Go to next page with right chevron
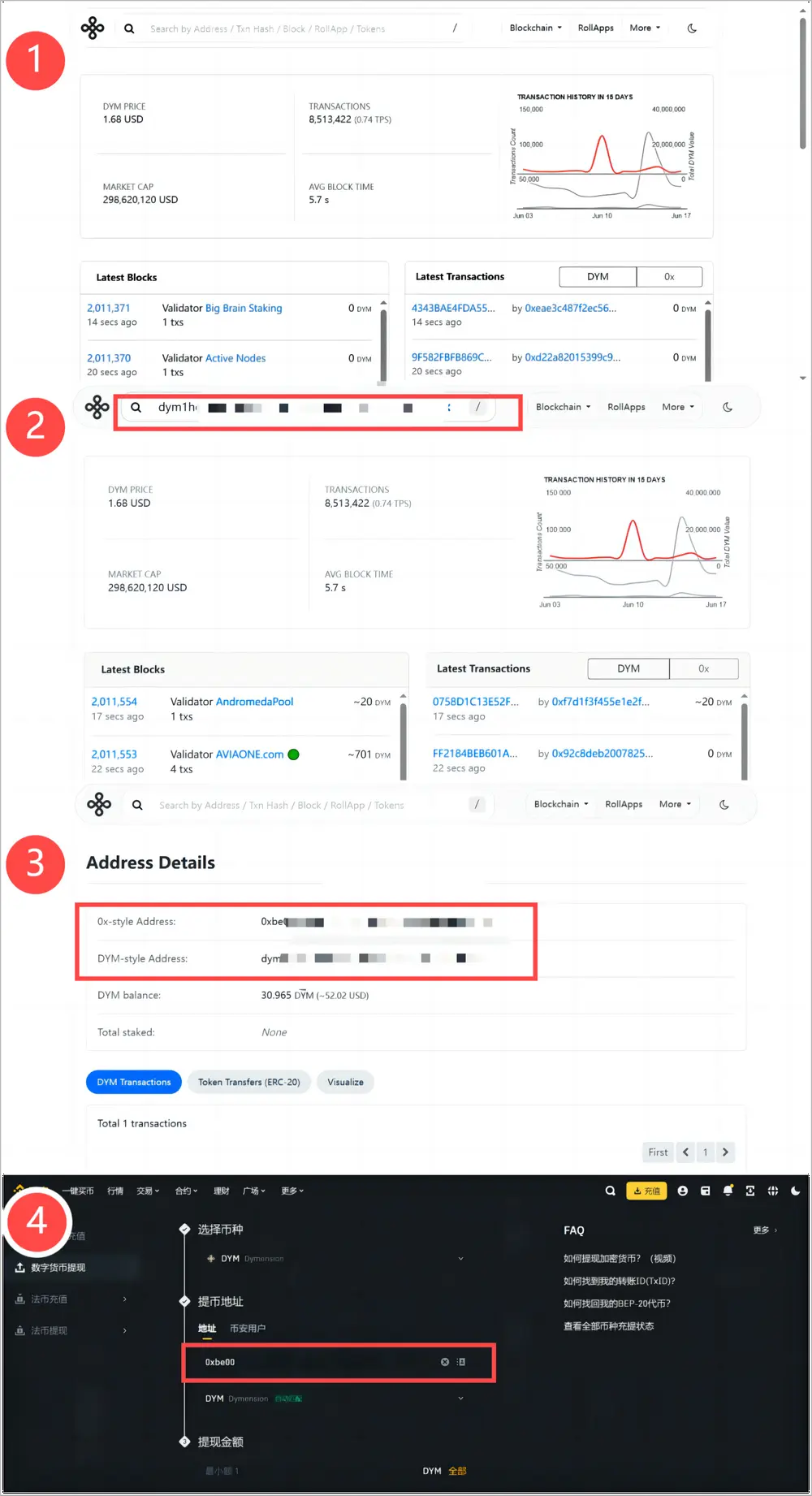Screen dimensions: 812x1496 (725, 1152)
